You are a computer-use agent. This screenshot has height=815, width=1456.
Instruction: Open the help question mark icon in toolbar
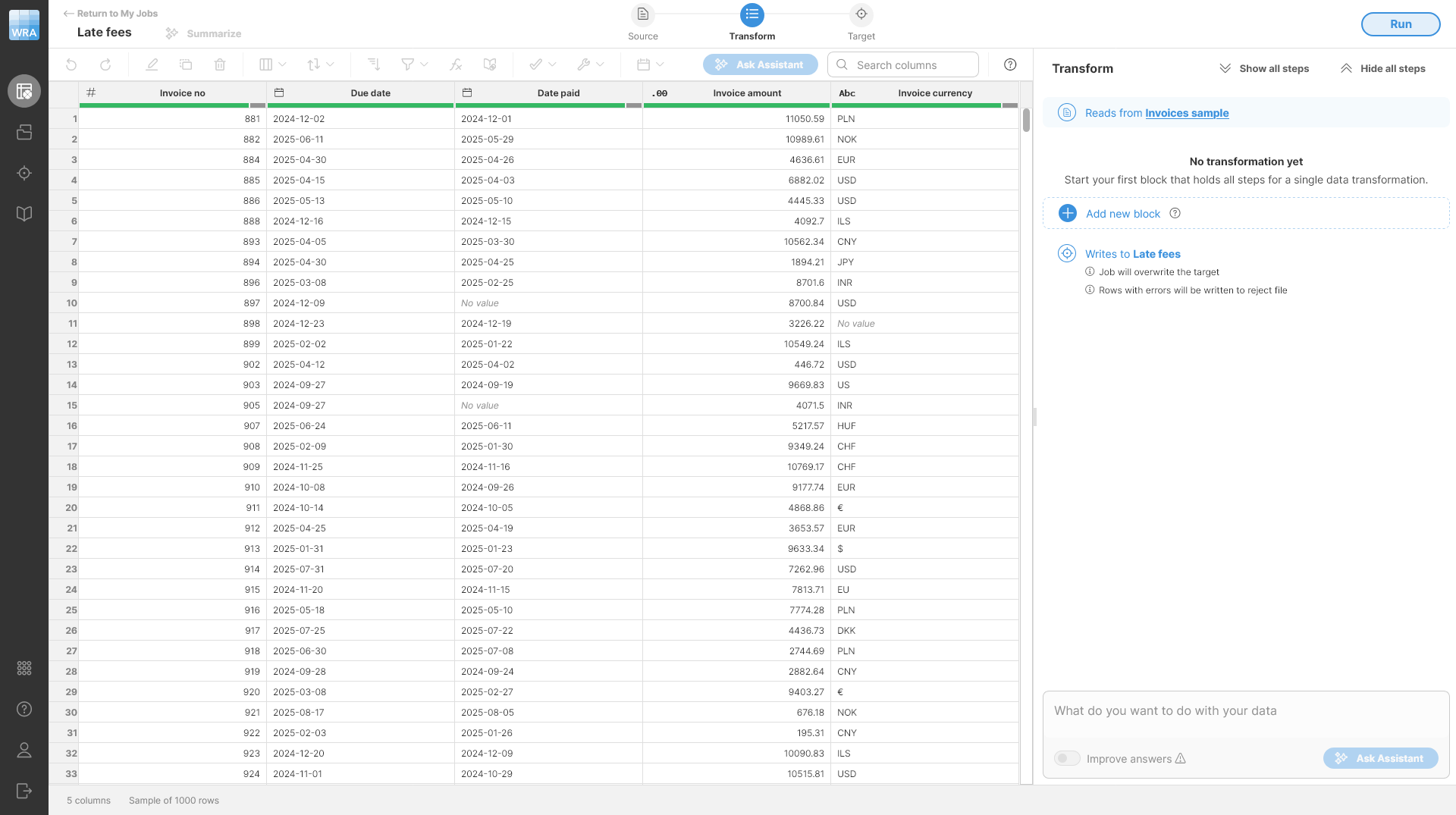coord(1010,65)
